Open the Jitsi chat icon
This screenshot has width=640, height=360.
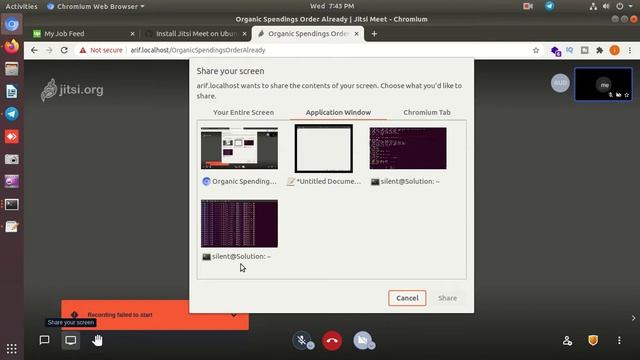tap(44, 340)
